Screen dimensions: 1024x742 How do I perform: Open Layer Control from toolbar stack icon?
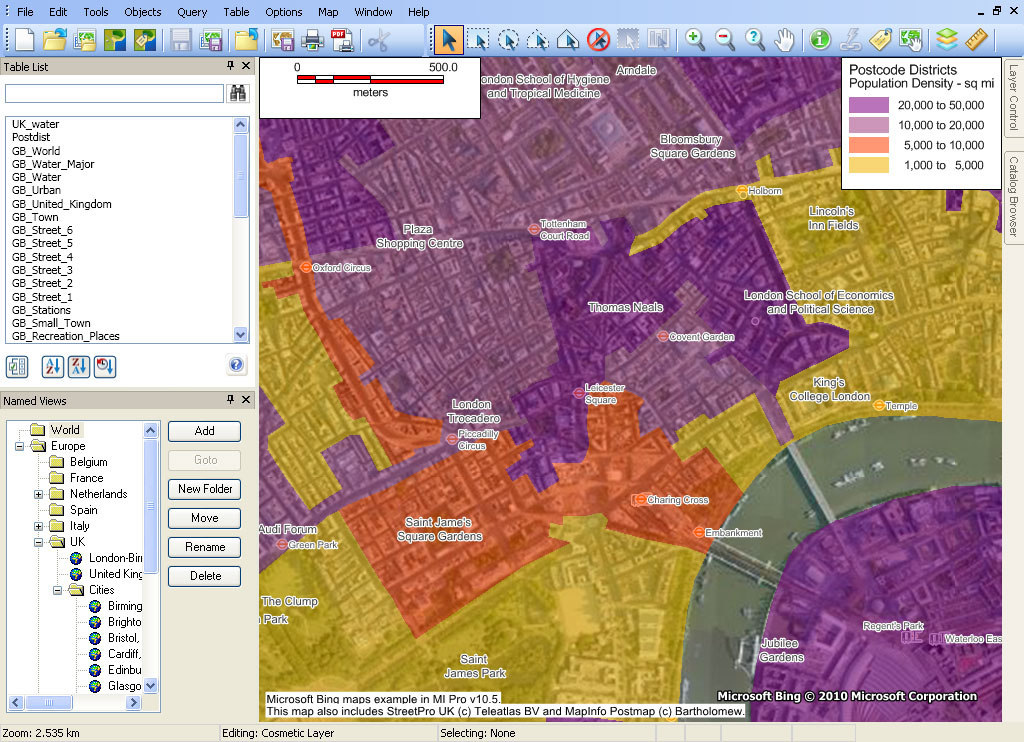tap(946, 40)
